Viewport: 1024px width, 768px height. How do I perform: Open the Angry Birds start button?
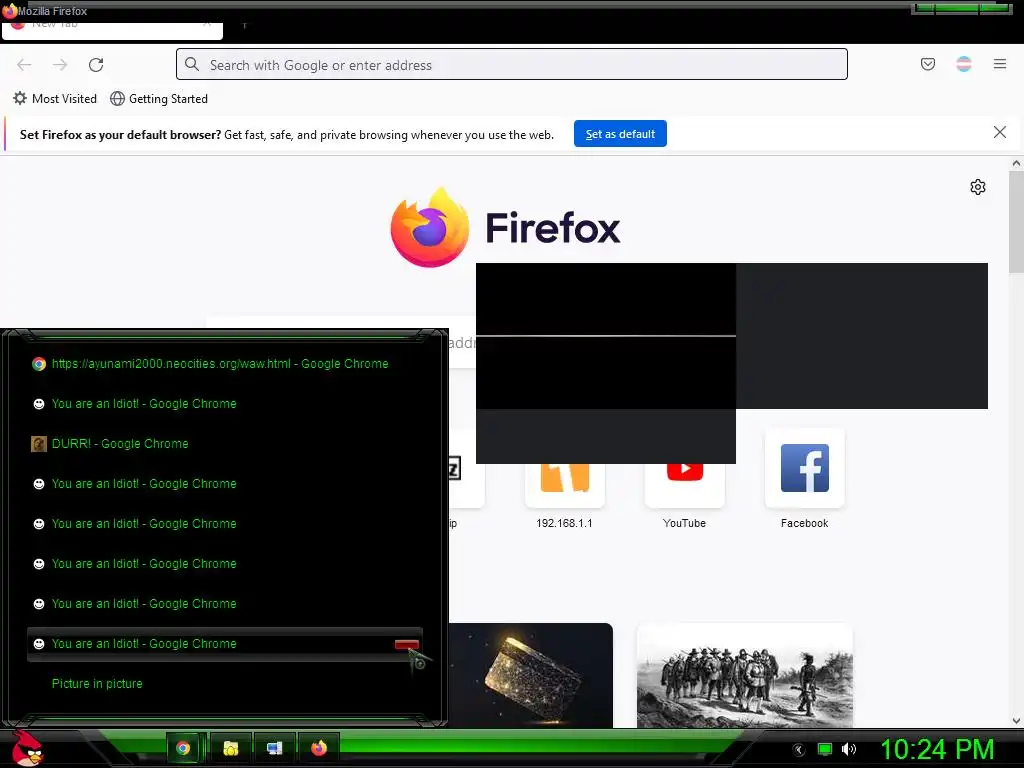(x=26, y=748)
